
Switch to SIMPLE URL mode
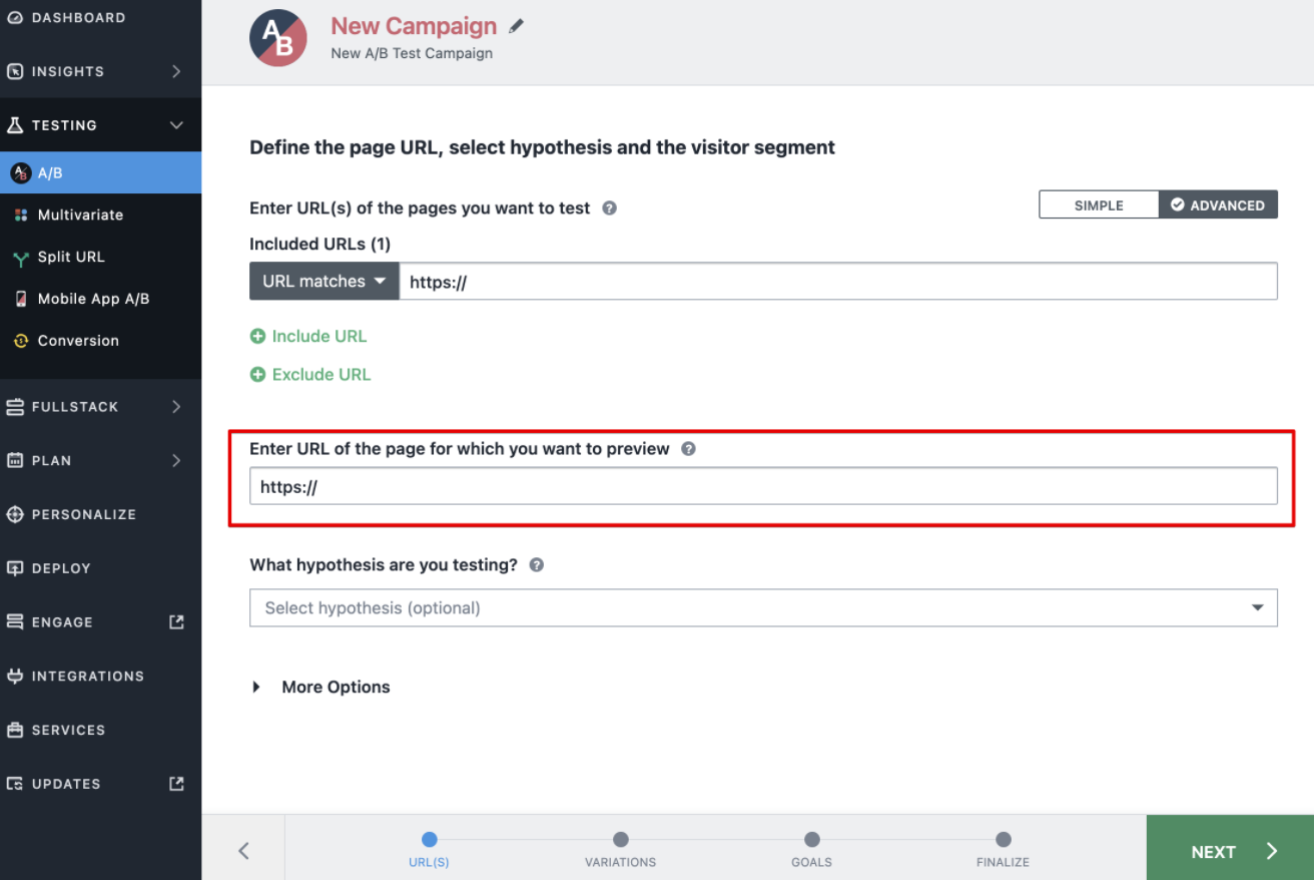[x=1099, y=205]
